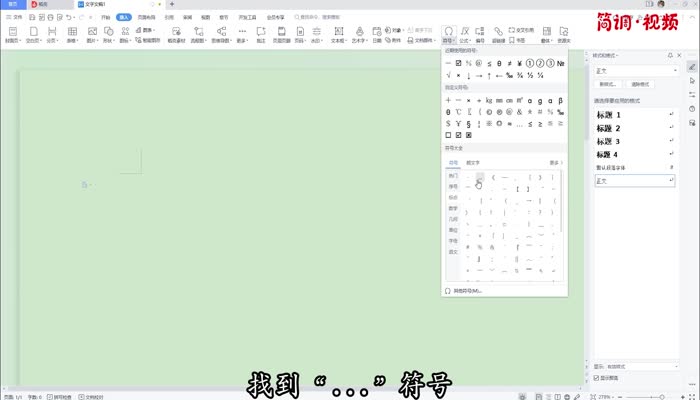
Task: Open the Developer Tools (开发工具) tab
Action: (x=247, y=17)
